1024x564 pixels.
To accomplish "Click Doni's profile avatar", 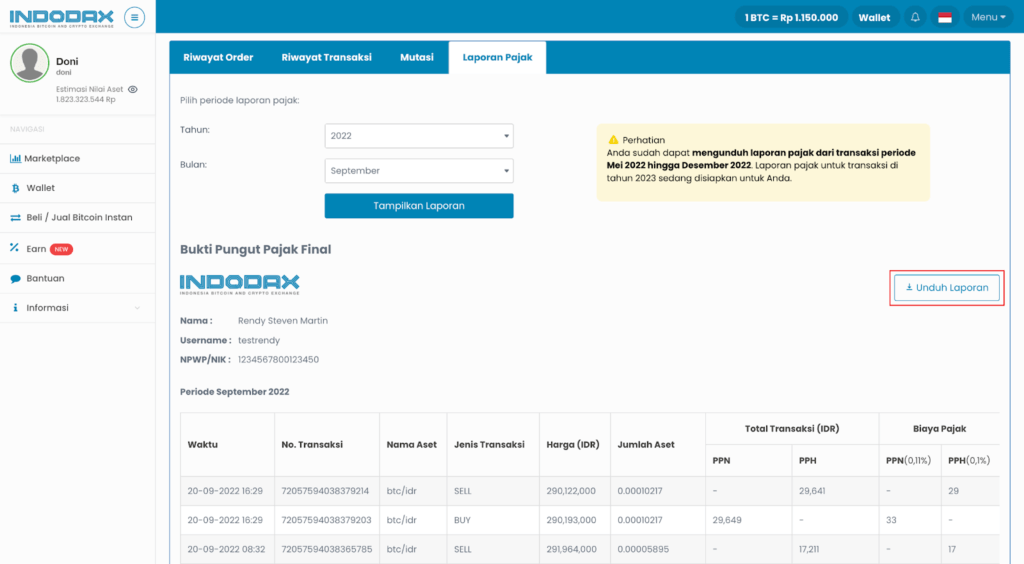I will click(x=29, y=63).
